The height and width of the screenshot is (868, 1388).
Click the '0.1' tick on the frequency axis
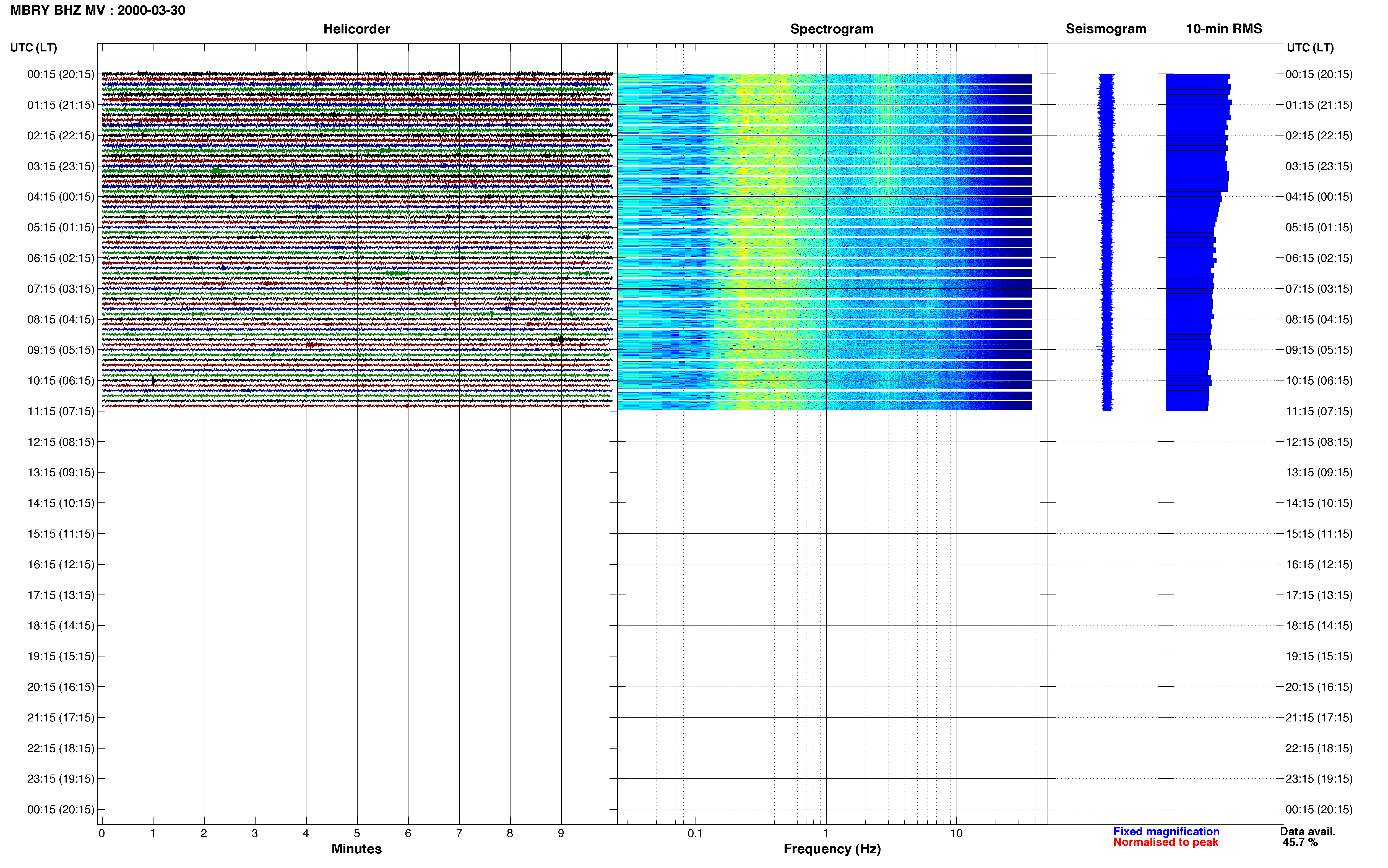695,833
